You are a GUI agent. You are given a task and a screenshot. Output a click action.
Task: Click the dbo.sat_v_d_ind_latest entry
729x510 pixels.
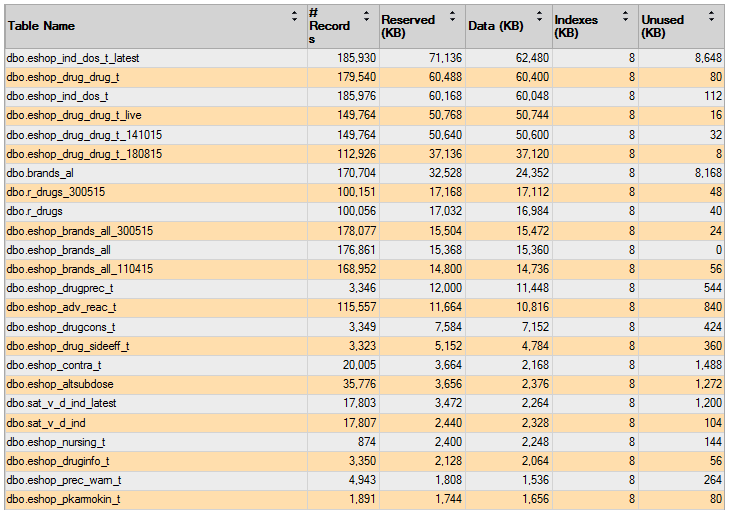pyautogui.click(x=61, y=404)
